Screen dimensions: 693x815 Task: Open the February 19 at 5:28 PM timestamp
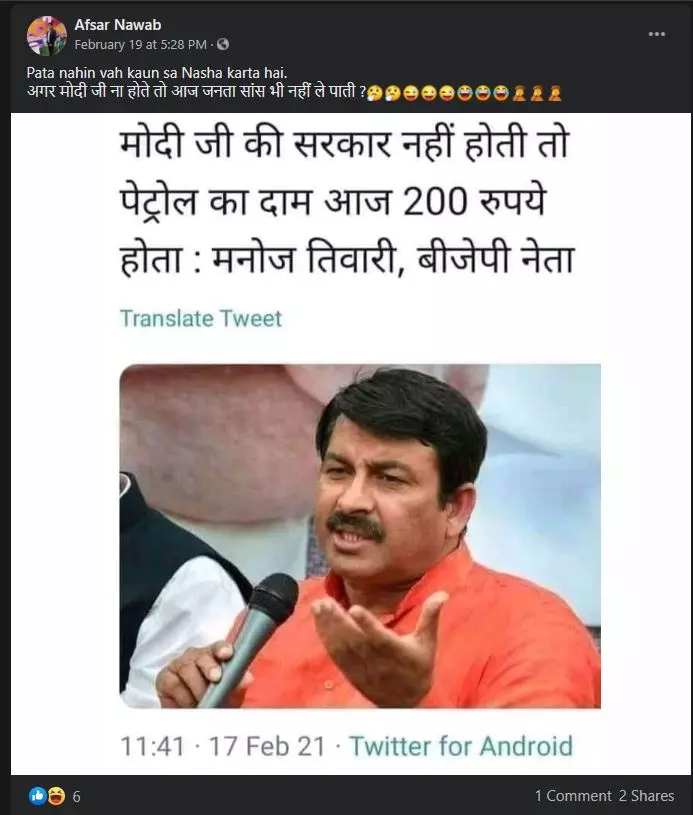140,45
